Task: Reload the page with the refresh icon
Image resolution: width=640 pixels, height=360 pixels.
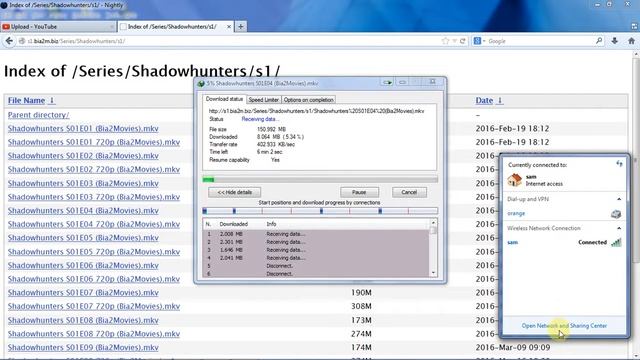Action: [x=462, y=41]
